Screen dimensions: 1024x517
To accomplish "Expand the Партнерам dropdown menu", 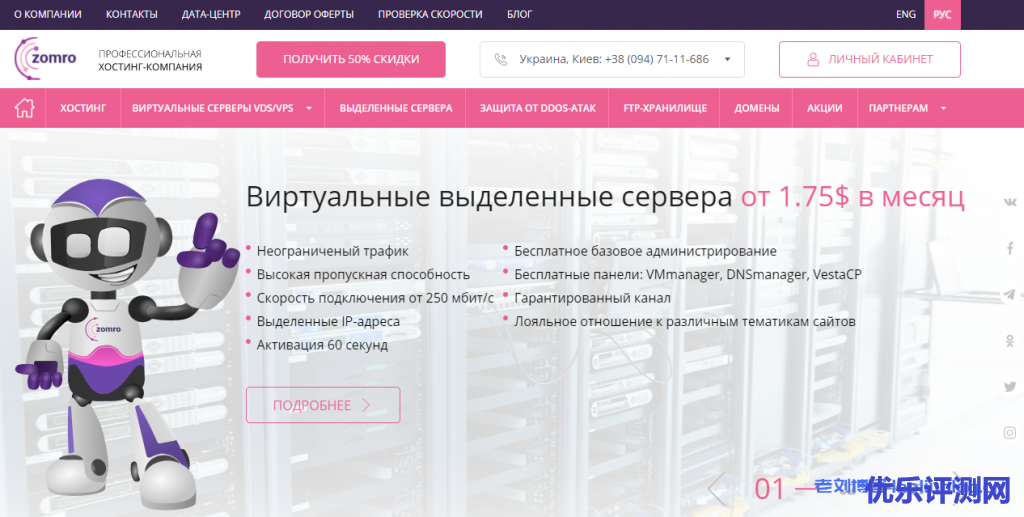I will coord(943,108).
